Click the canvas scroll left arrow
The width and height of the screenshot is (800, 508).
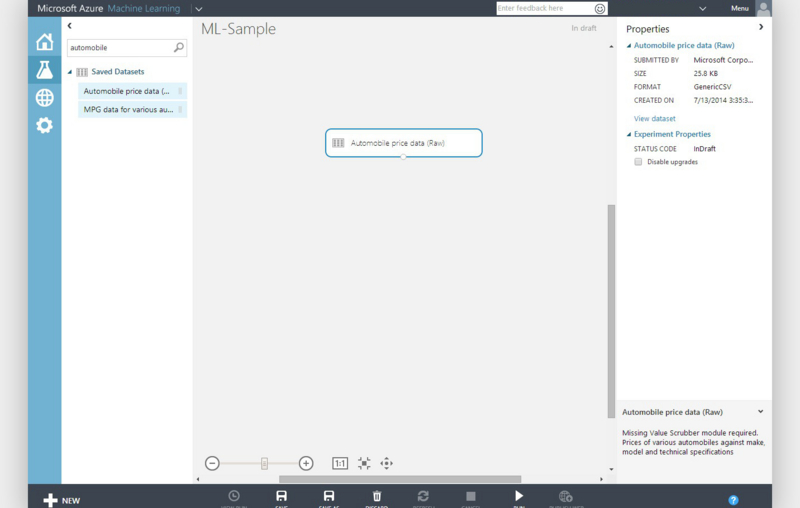point(198,479)
